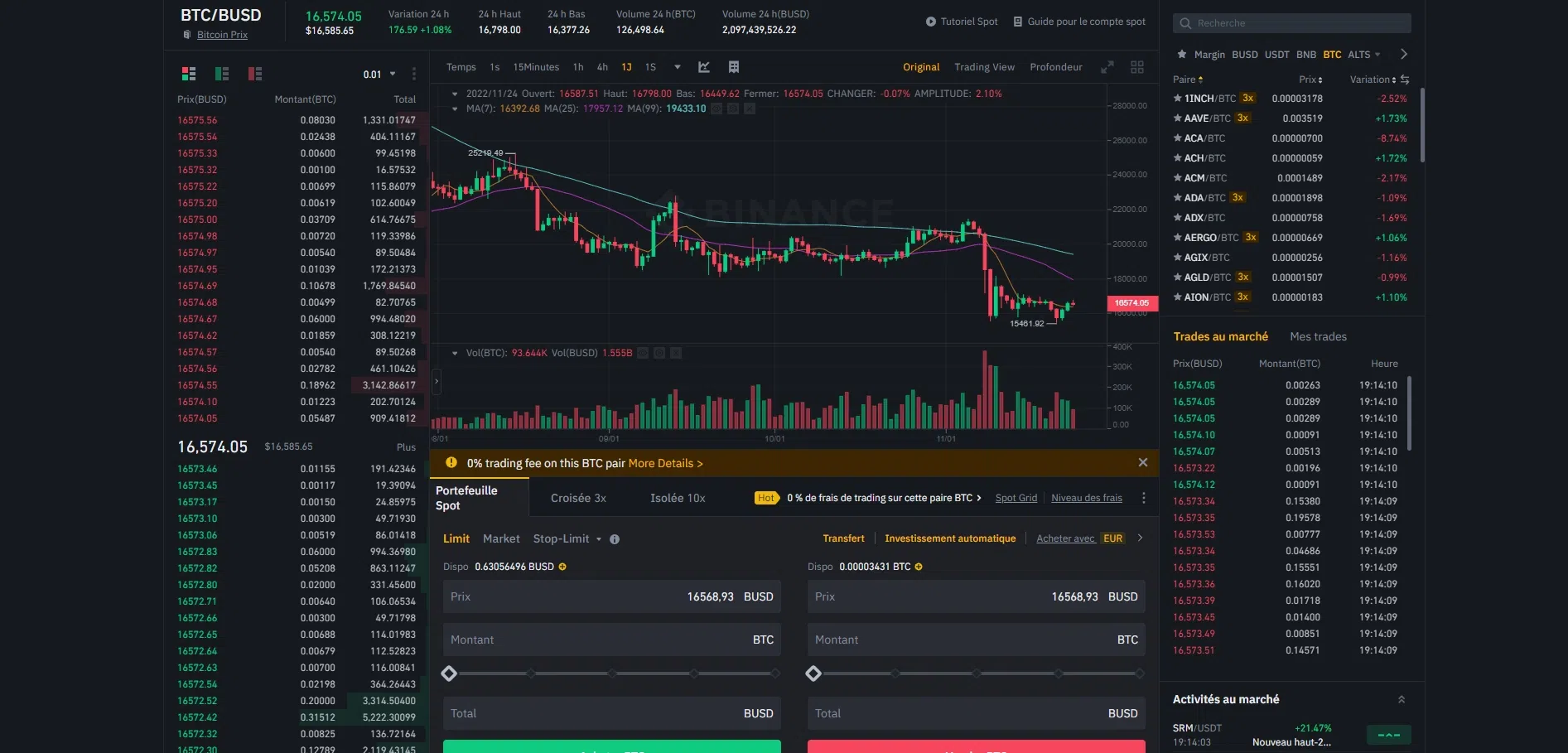Select Croisée 3x margin tab

tap(578, 498)
